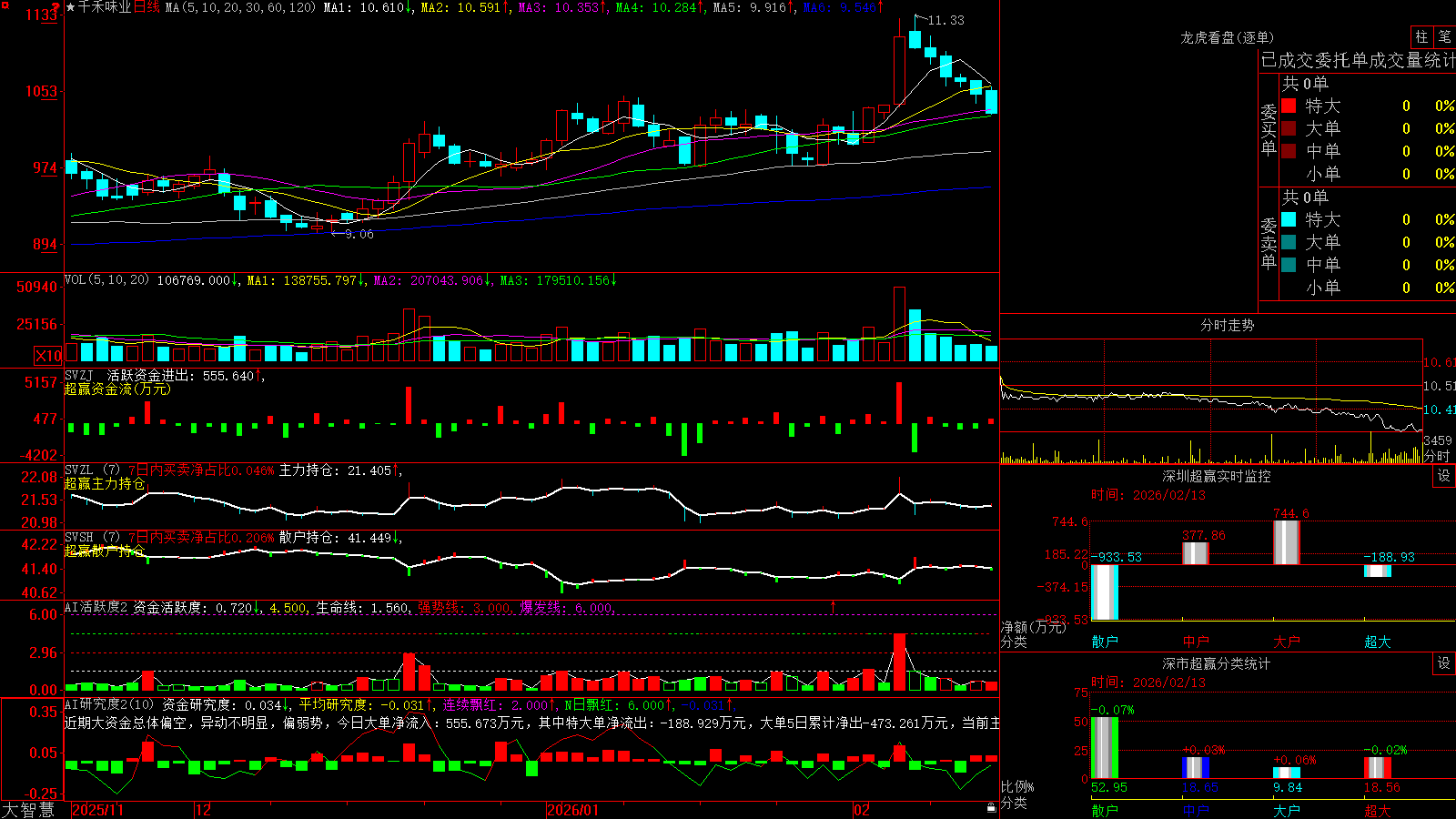This screenshot has height=819, width=1456.
Task: Click the red square icon in top-left corner
Action: click(5, 5)
